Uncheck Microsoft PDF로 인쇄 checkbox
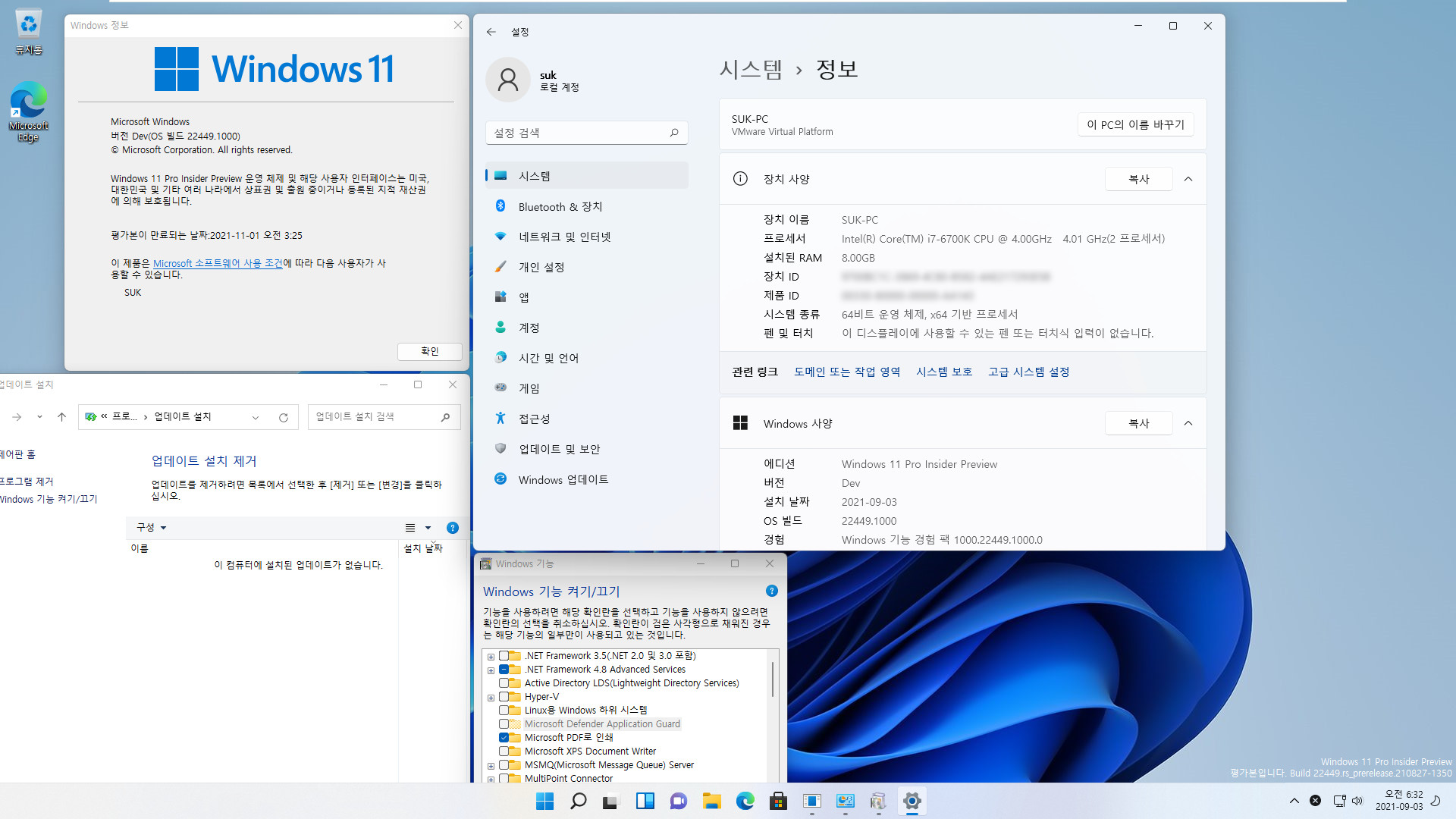Screen dimensions: 1456x819 504,738
